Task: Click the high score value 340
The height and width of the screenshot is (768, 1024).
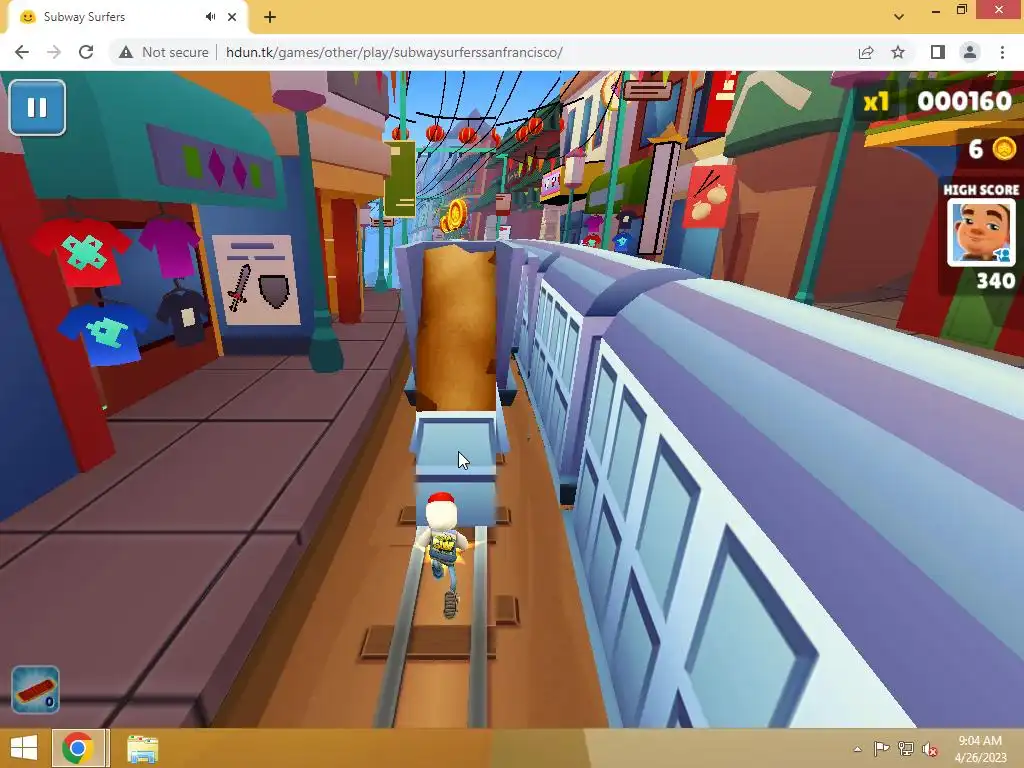Action: 996,281
